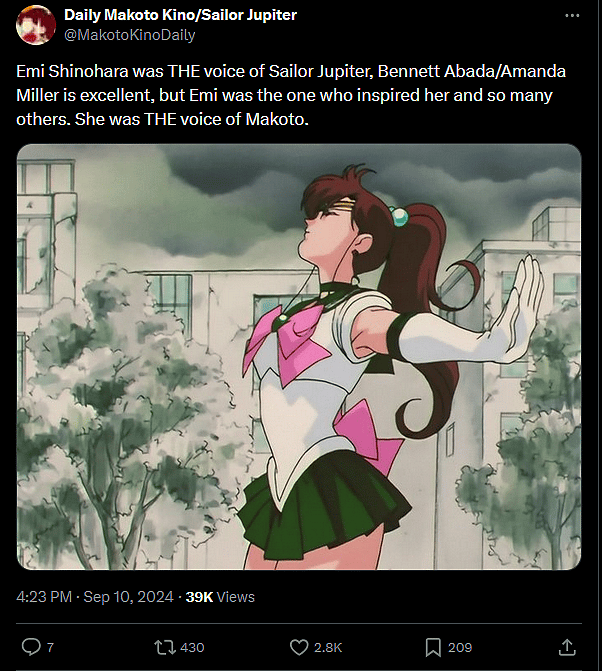
Task: Open the three-dot more options menu
Action: point(572,16)
